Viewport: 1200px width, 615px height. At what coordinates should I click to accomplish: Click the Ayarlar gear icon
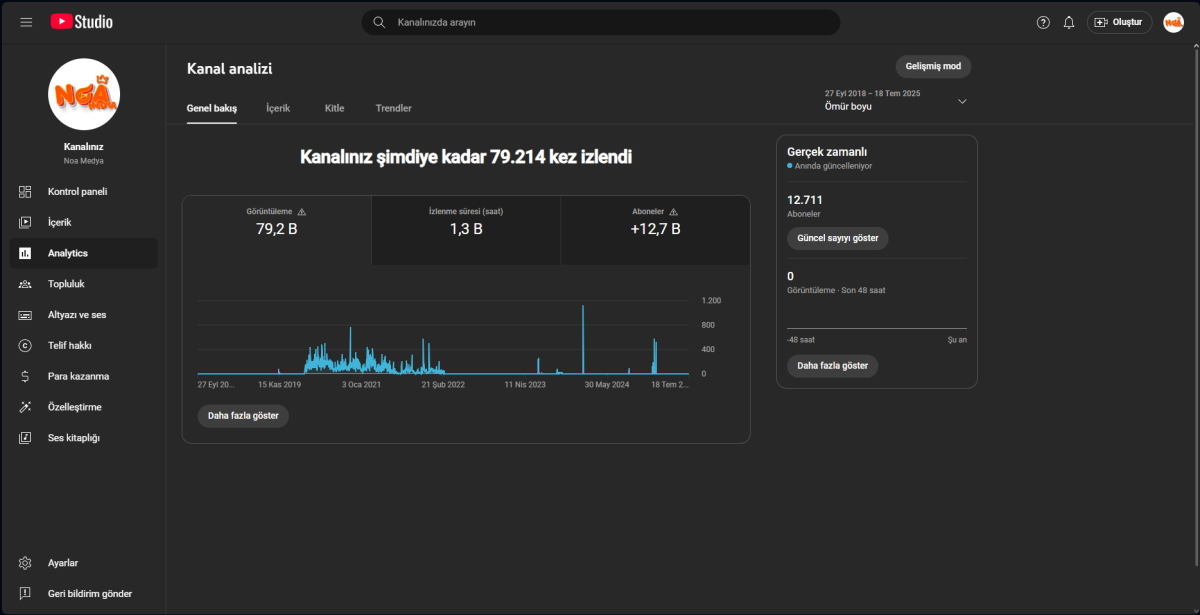coord(26,563)
